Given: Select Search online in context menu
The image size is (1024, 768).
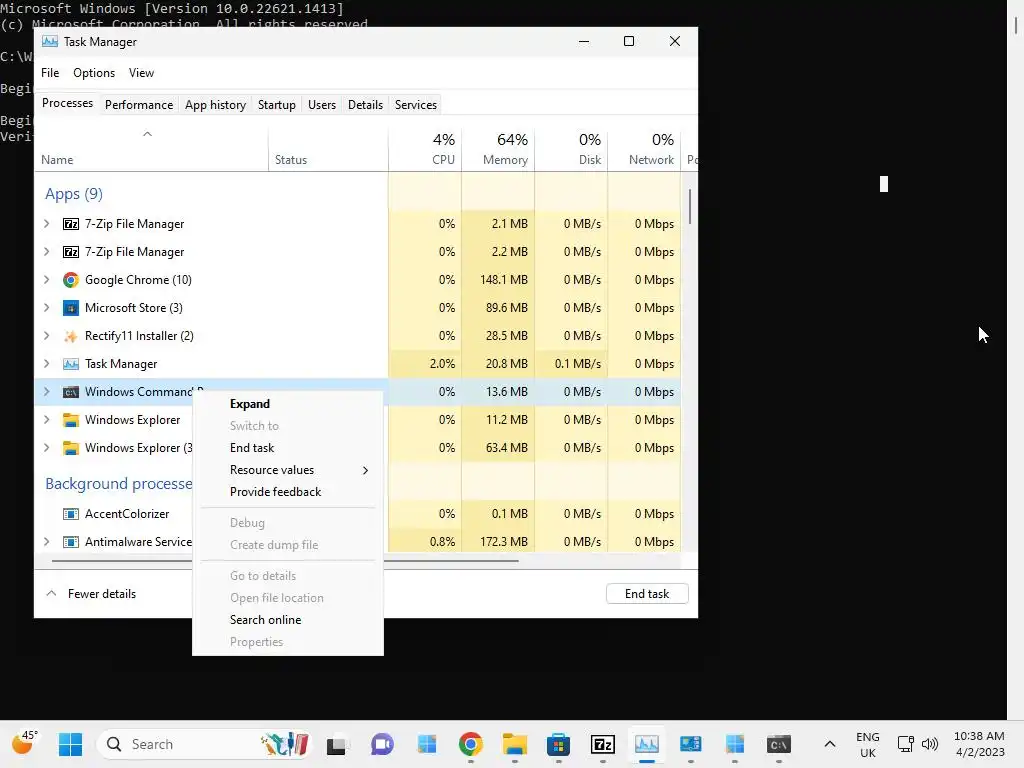Looking at the screenshot, I should pyautogui.click(x=288, y=620).
